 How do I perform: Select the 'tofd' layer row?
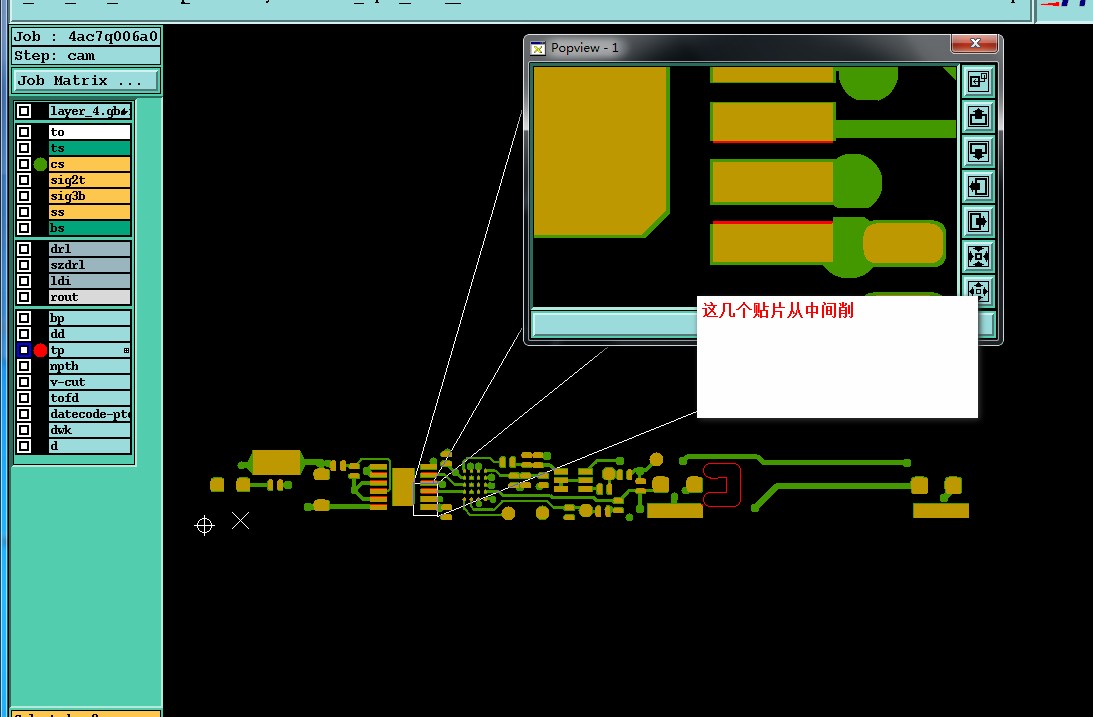point(89,398)
